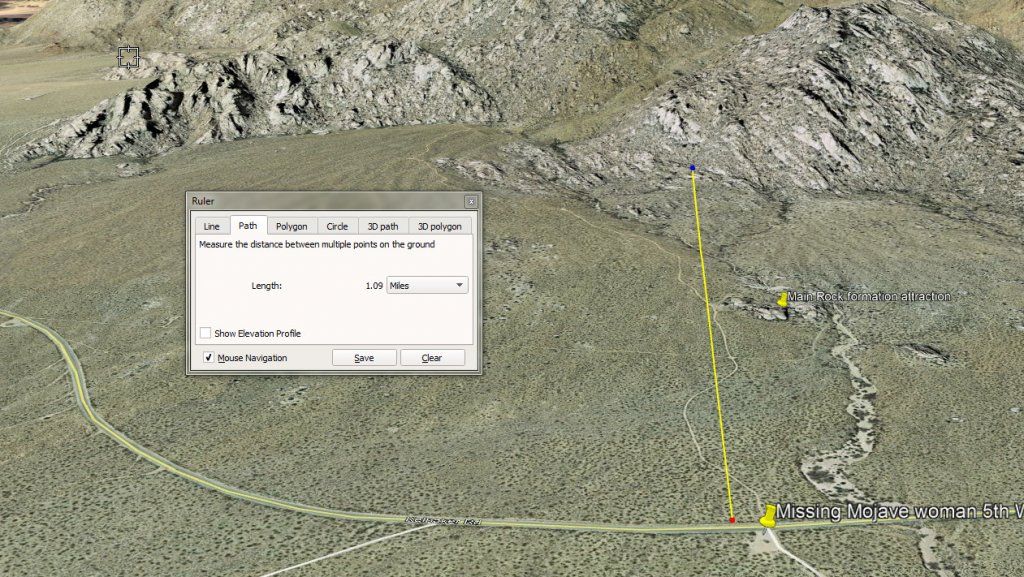The image size is (1024, 577).
Task: Switch to the Circle tab
Action: click(337, 226)
